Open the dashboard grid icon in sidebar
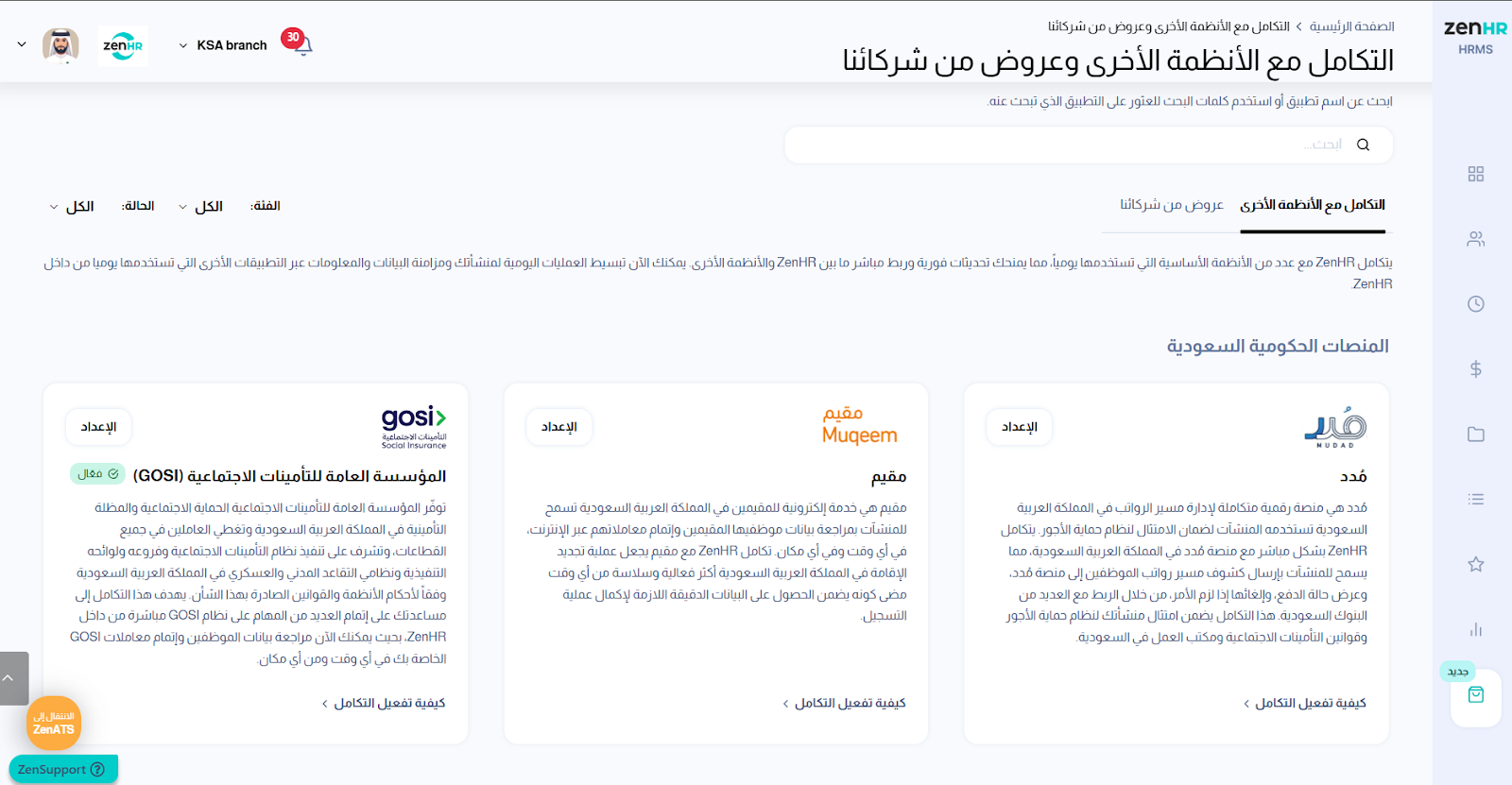This screenshot has width=1512, height=785. (1475, 174)
